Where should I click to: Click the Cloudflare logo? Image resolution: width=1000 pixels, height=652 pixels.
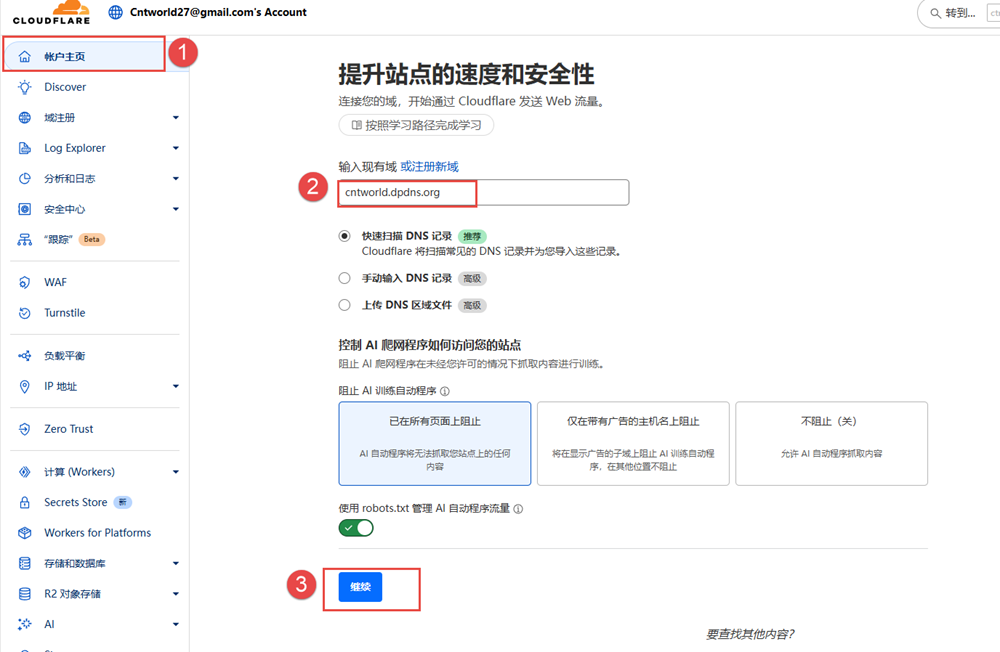[x=52, y=12]
